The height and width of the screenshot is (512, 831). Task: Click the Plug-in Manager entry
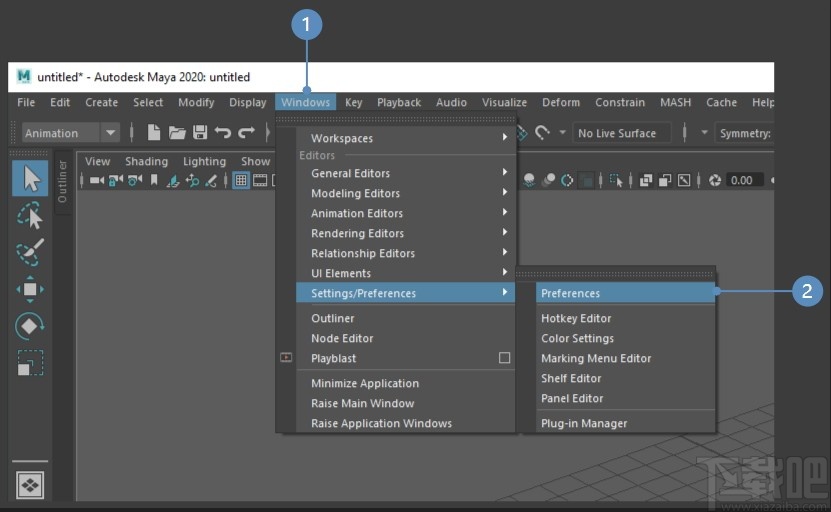(584, 423)
